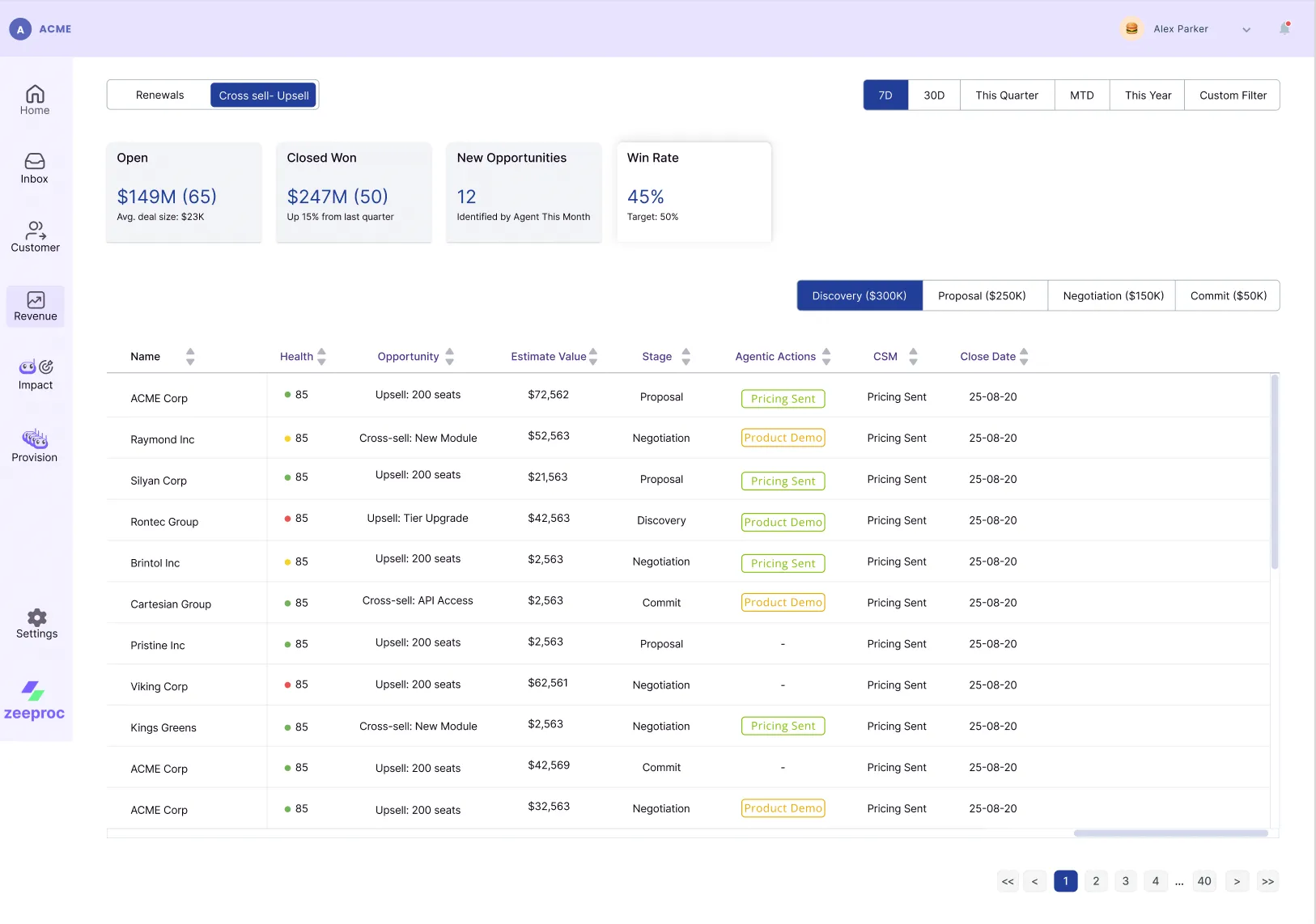1316x924 pixels.
Task: Select the 30D time range
Action: (x=934, y=95)
